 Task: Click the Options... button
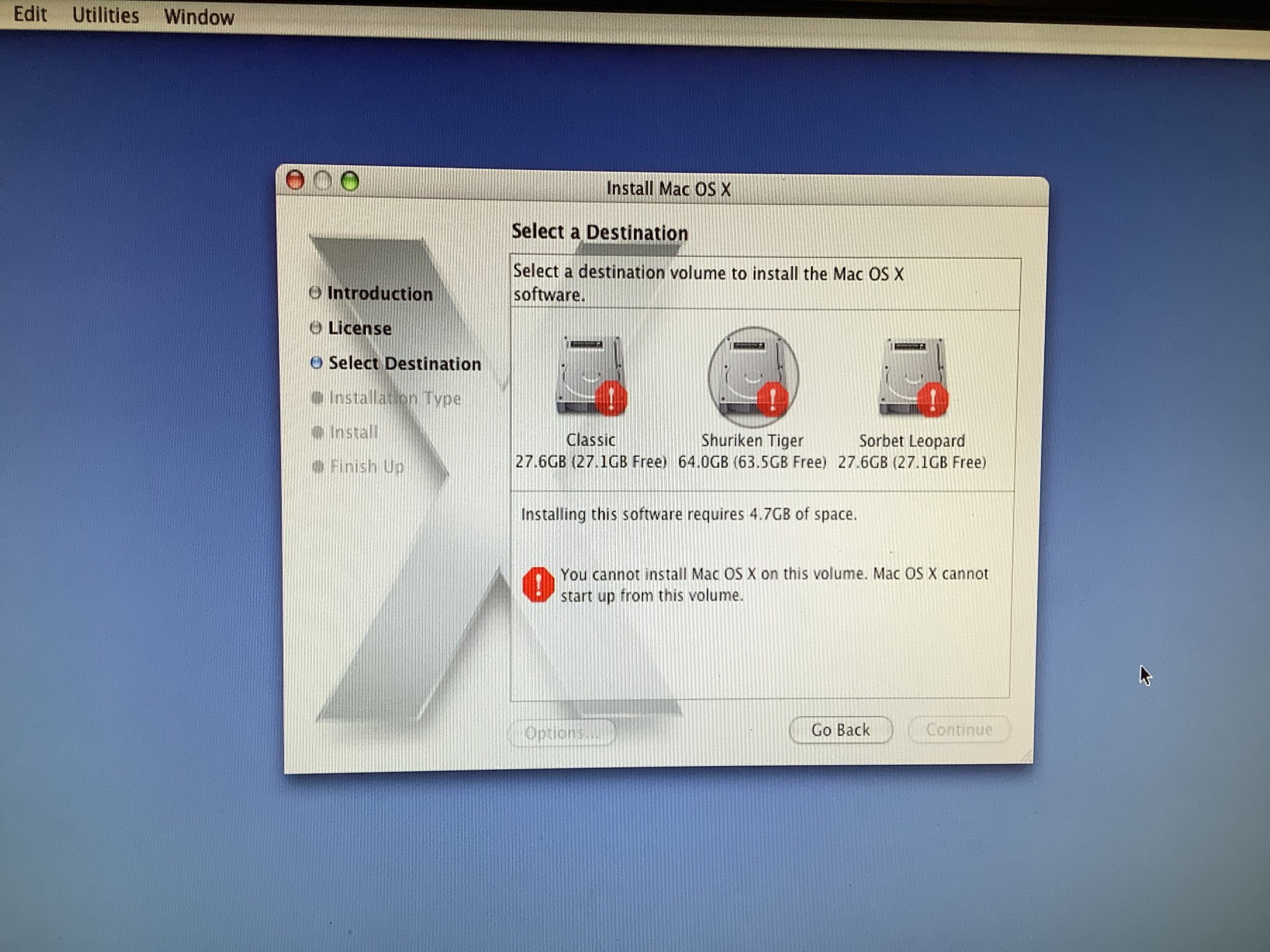point(563,733)
